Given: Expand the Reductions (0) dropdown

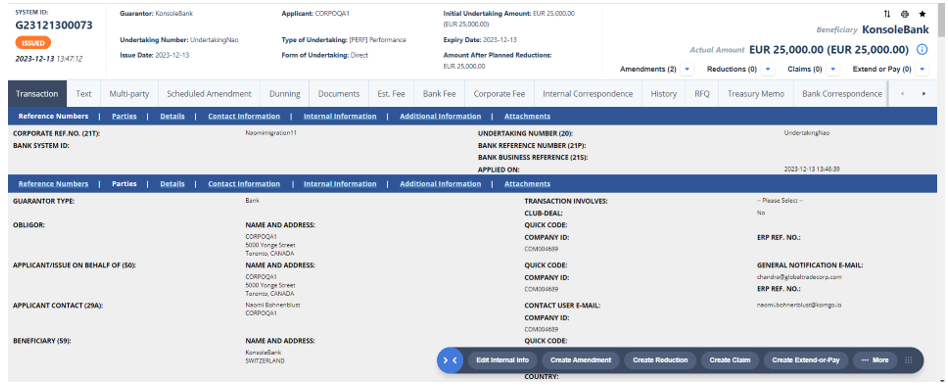Looking at the screenshot, I should (767, 70).
